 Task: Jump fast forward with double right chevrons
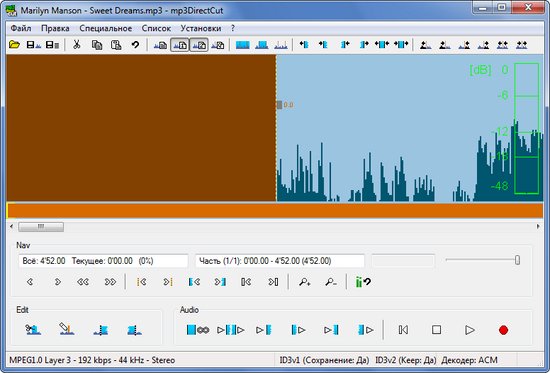tap(110, 281)
